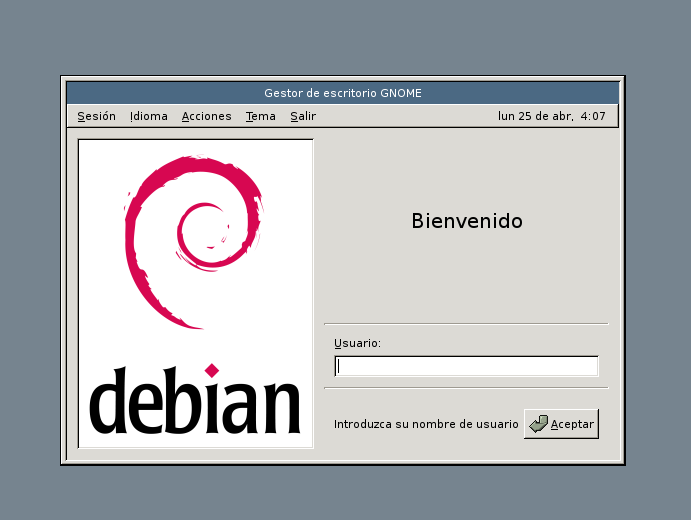Open the Idioma menu
The height and width of the screenshot is (520, 691).
tap(149, 116)
